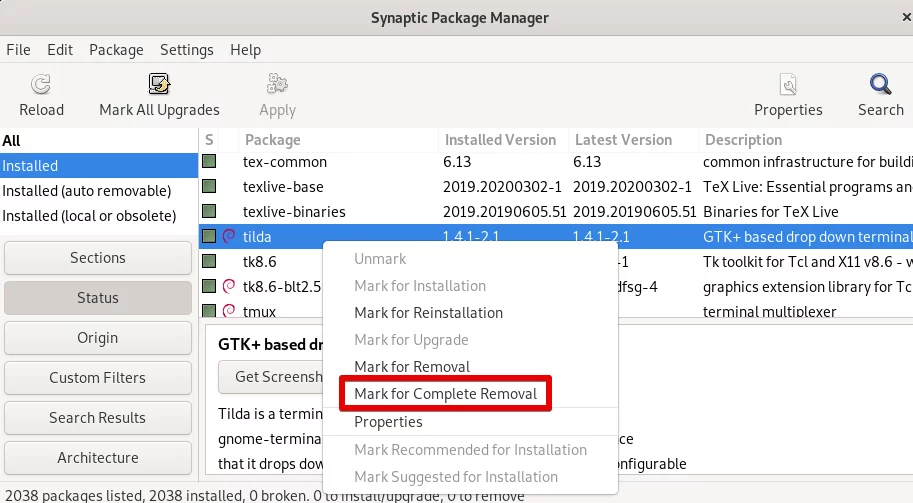Close the Synaptic Package Manager window
913x503 pixels.
pyautogui.click(x=906, y=18)
